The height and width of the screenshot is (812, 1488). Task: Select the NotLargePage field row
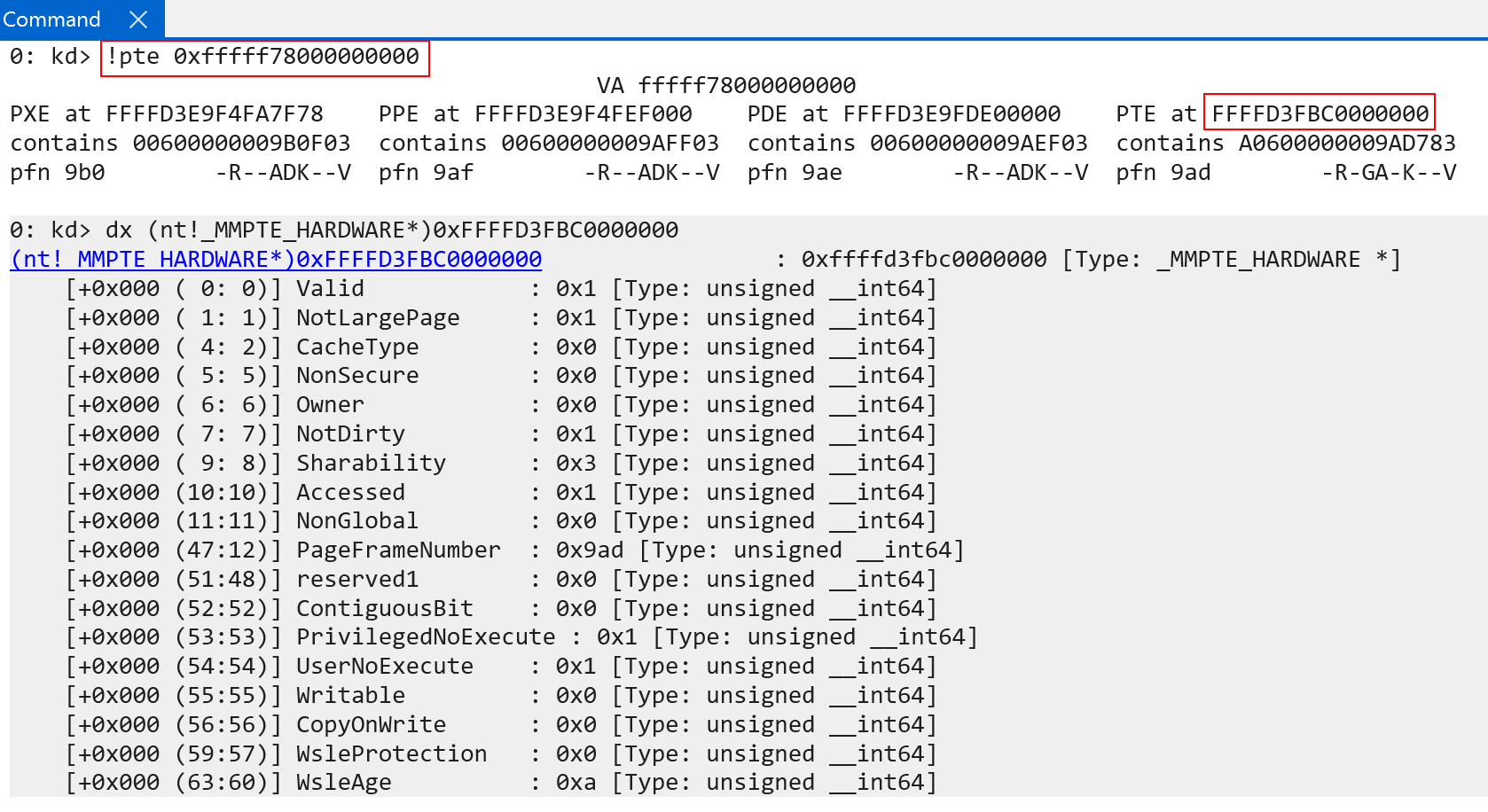point(378,318)
